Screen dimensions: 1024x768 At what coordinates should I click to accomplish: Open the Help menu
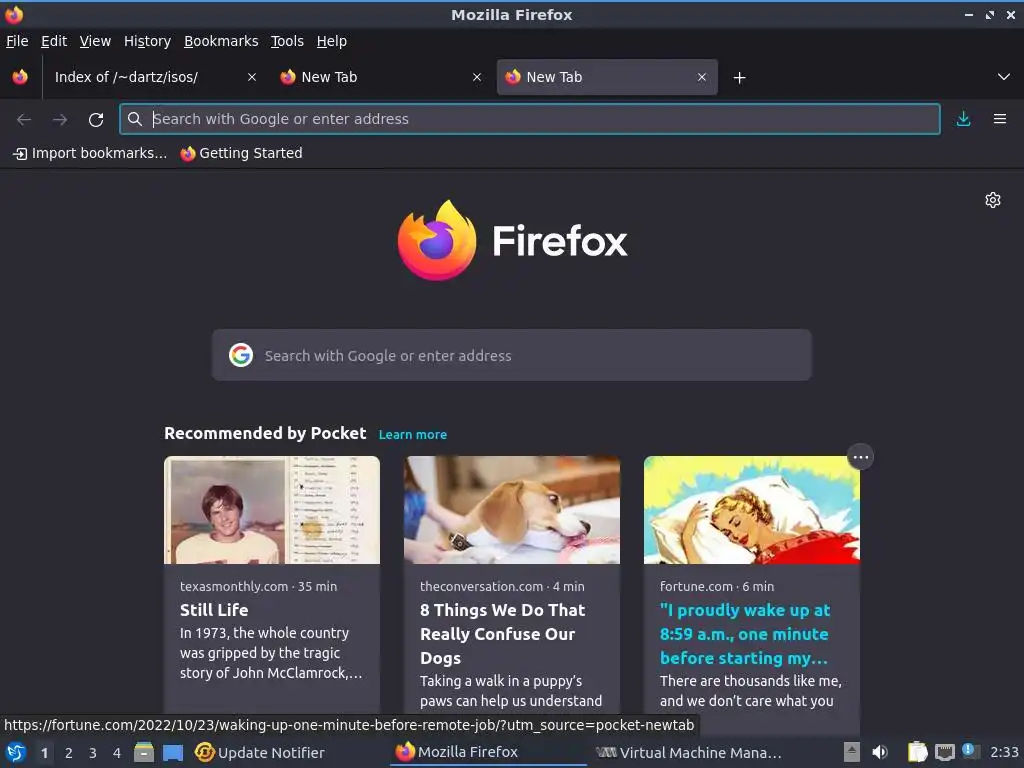(x=332, y=41)
